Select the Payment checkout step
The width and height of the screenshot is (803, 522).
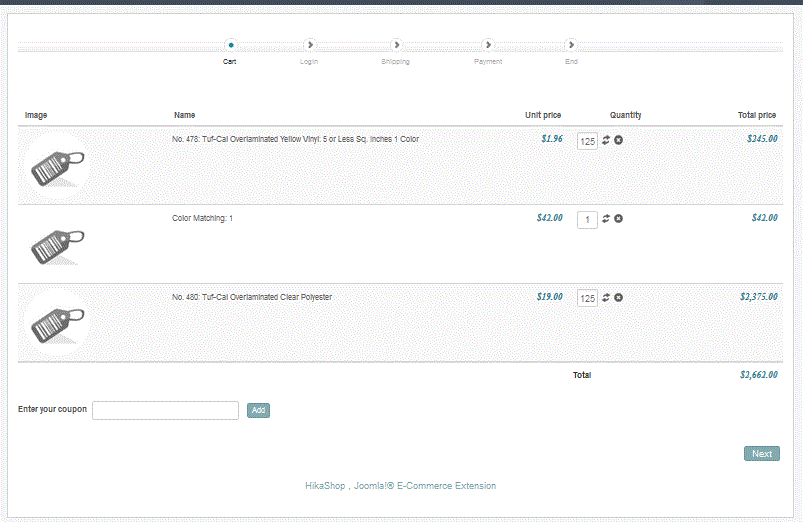point(488,45)
